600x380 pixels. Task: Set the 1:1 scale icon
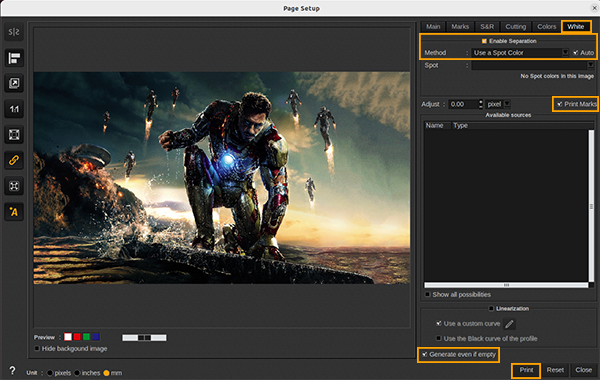14,109
